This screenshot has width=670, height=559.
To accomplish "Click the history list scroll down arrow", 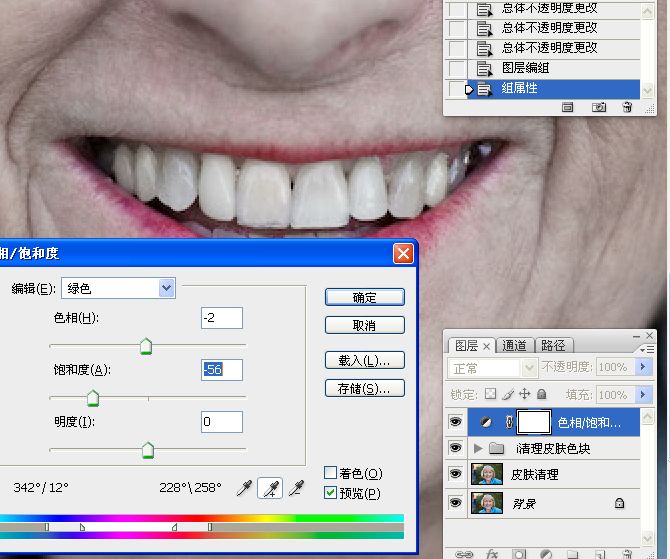I will click(x=647, y=90).
